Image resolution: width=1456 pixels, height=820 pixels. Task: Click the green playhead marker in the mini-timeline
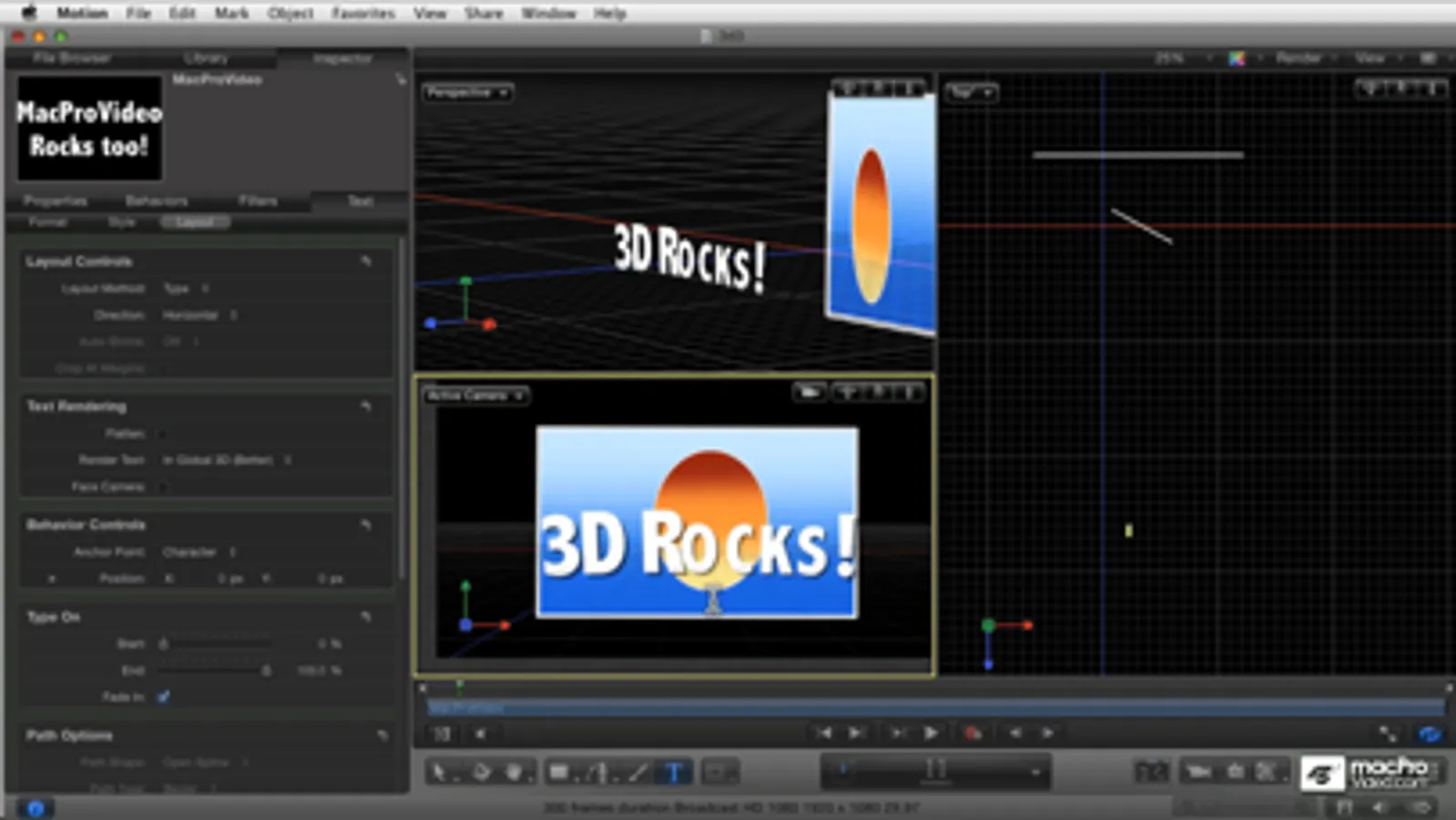click(459, 685)
